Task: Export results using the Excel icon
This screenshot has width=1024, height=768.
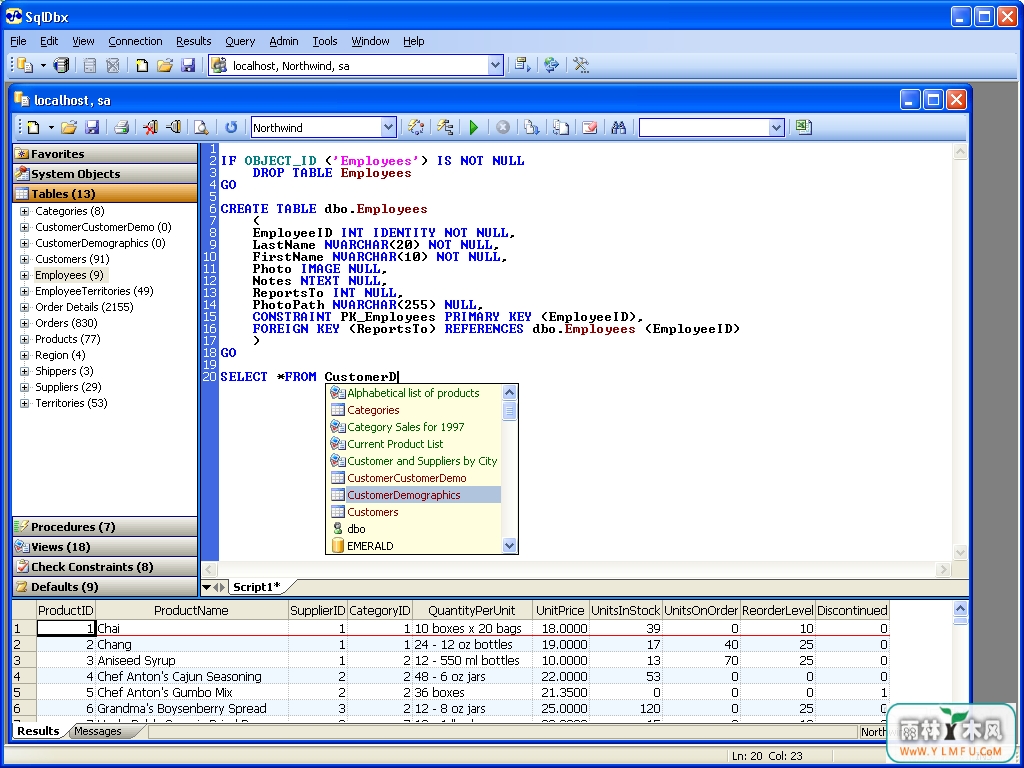Action: click(804, 127)
